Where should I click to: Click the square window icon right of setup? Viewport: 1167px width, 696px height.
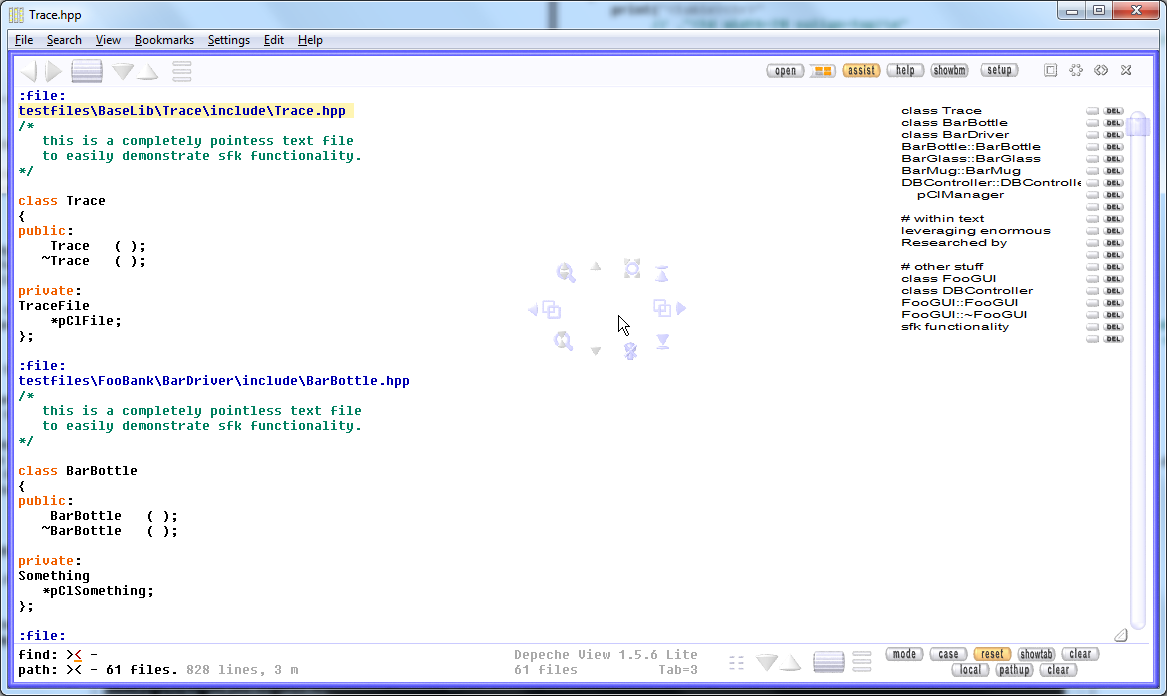1050,70
